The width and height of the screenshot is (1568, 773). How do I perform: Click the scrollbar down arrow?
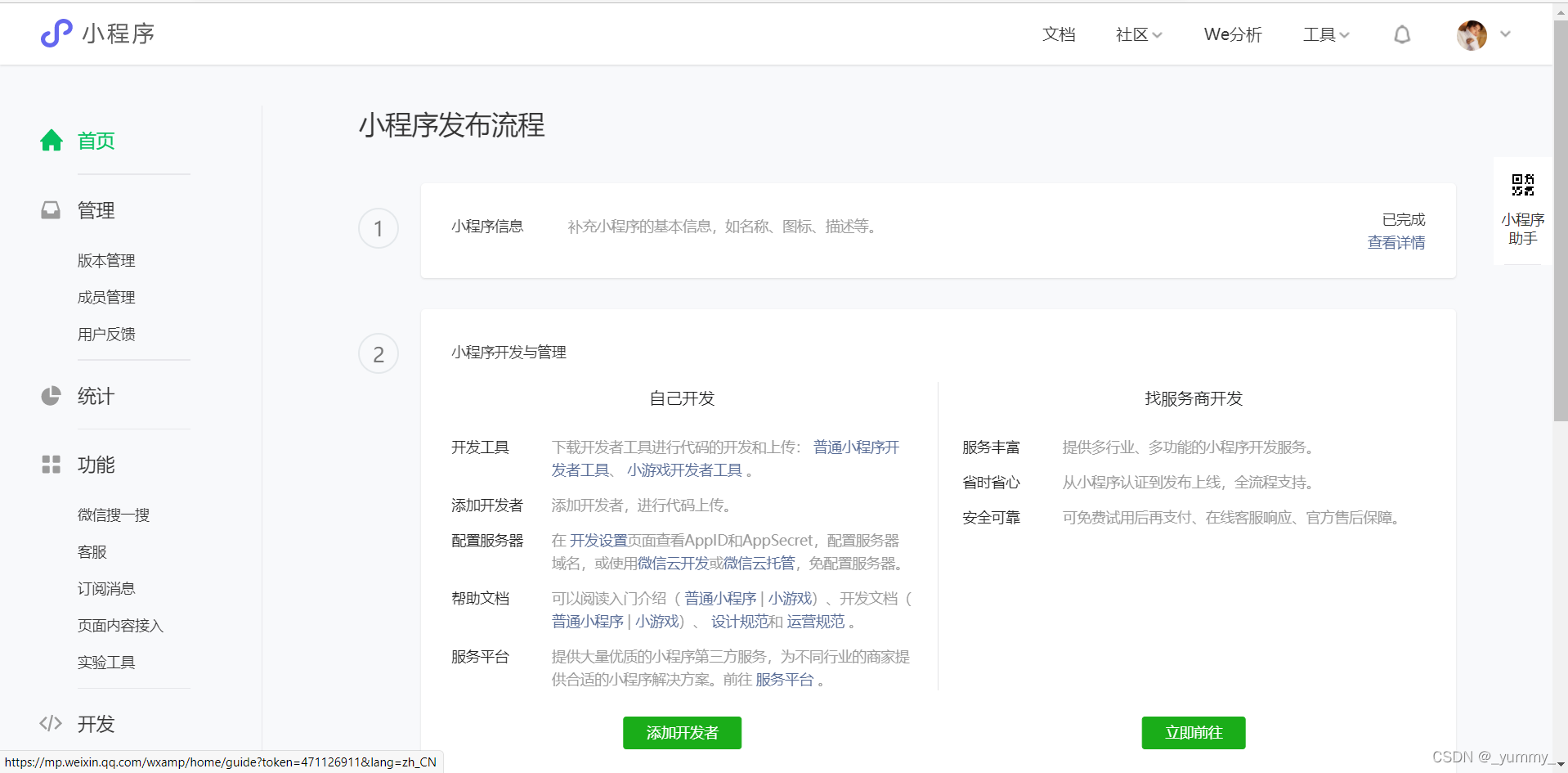pos(1561,765)
